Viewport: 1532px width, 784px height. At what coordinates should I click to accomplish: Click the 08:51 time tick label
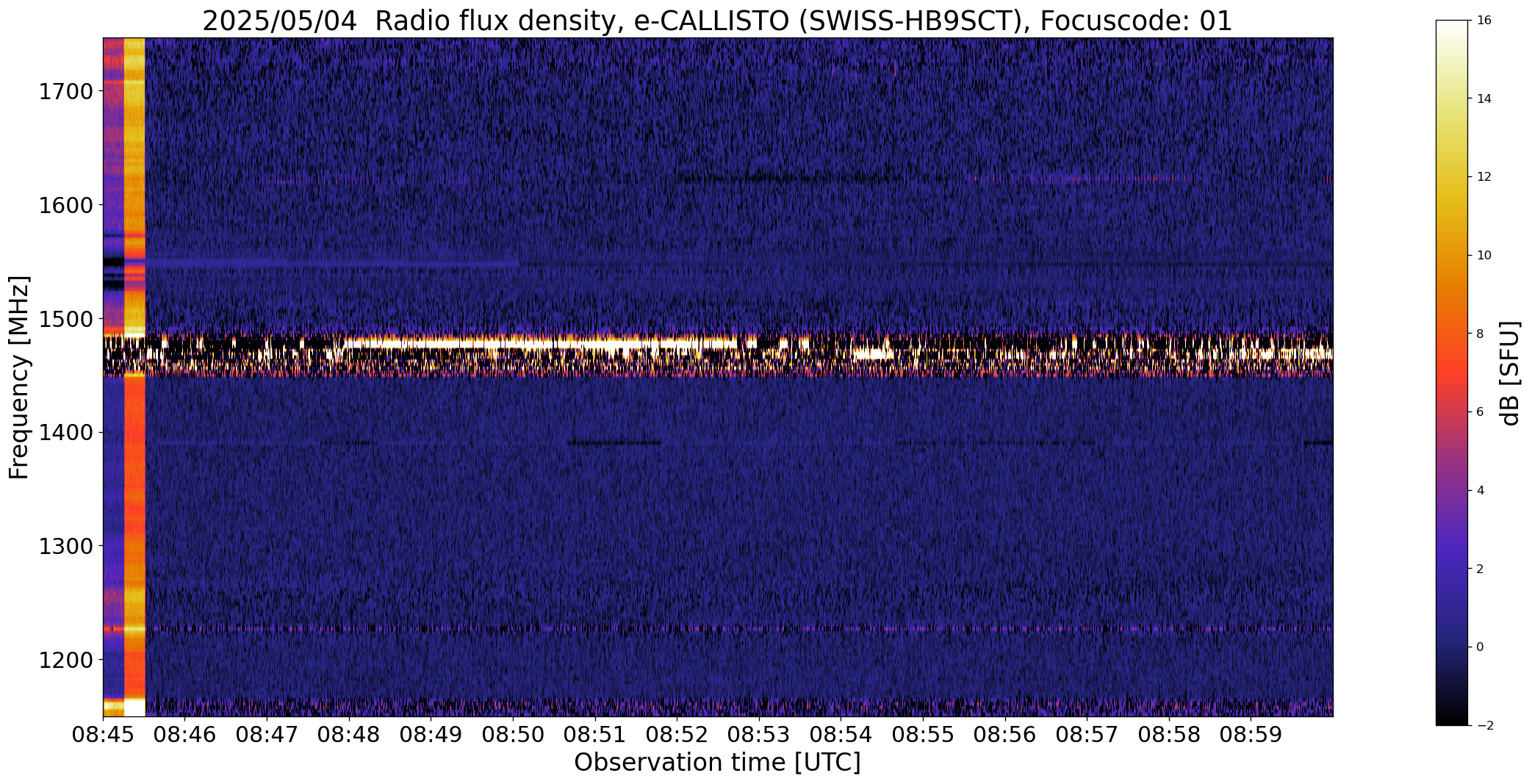coord(595,735)
